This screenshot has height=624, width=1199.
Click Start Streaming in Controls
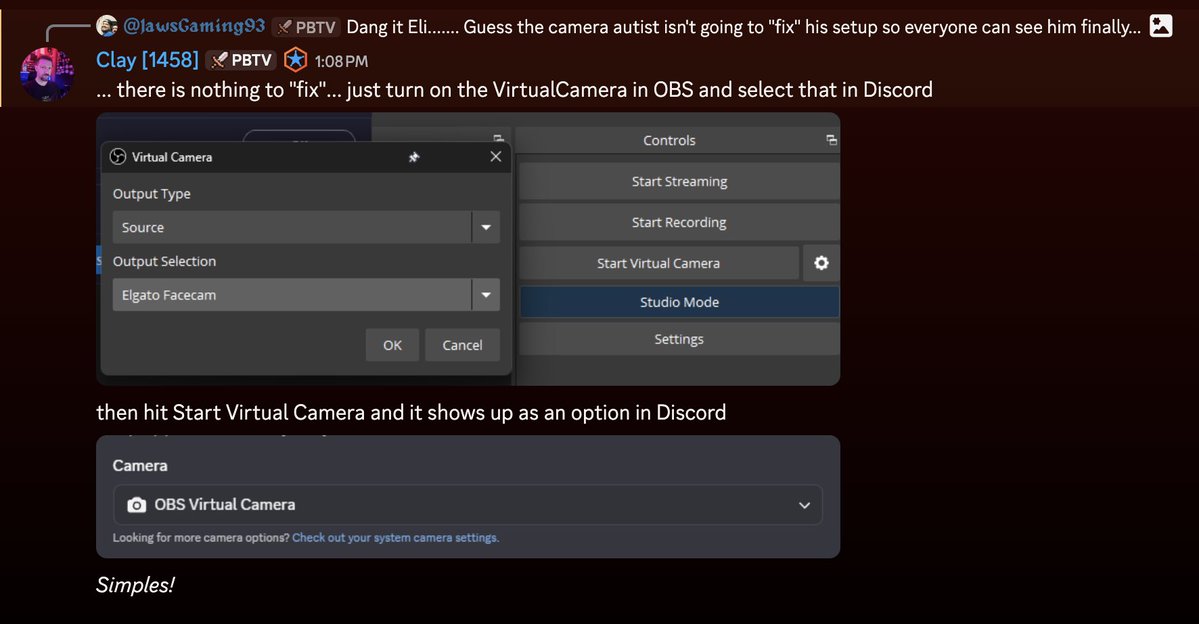coord(679,181)
